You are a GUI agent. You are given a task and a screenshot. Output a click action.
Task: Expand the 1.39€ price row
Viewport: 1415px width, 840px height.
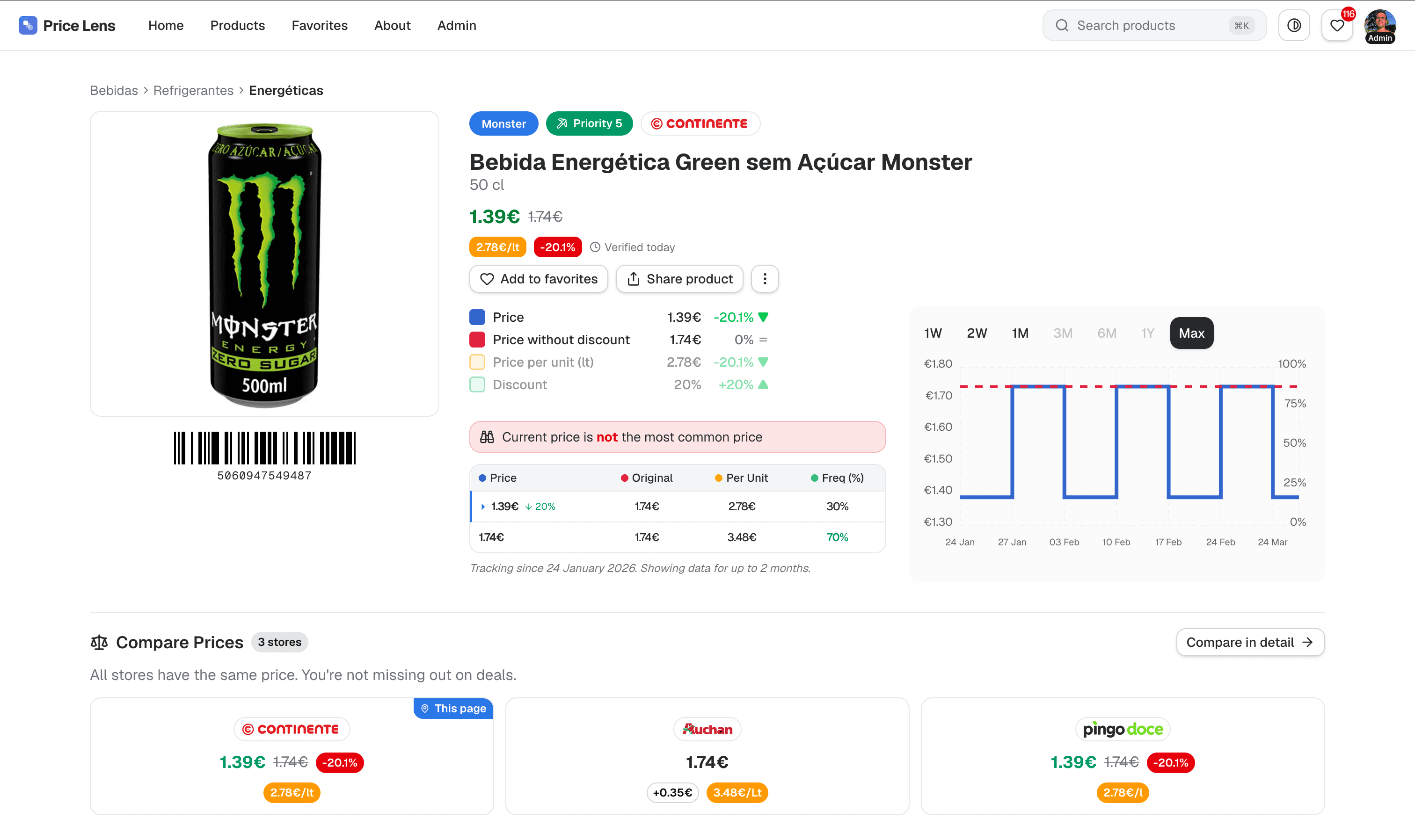pos(483,507)
